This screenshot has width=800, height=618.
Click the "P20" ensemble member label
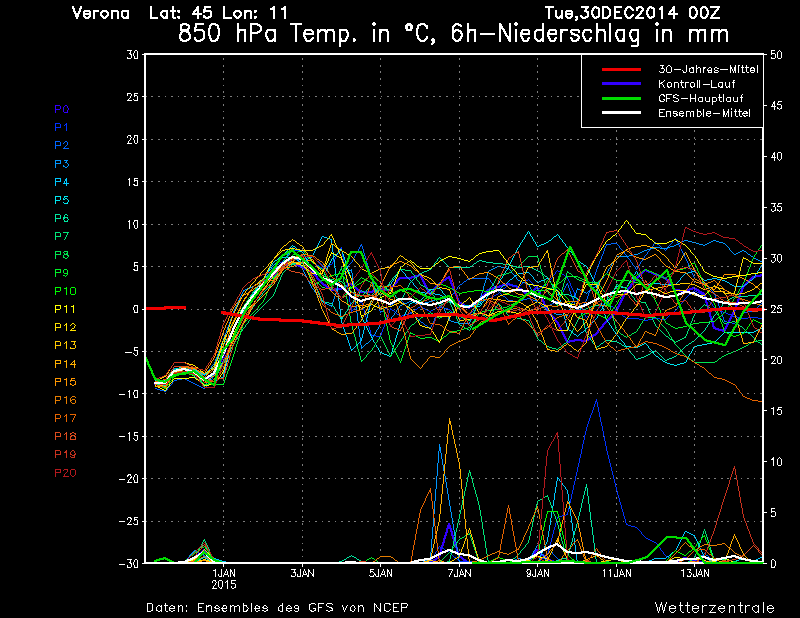click(65, 473)
